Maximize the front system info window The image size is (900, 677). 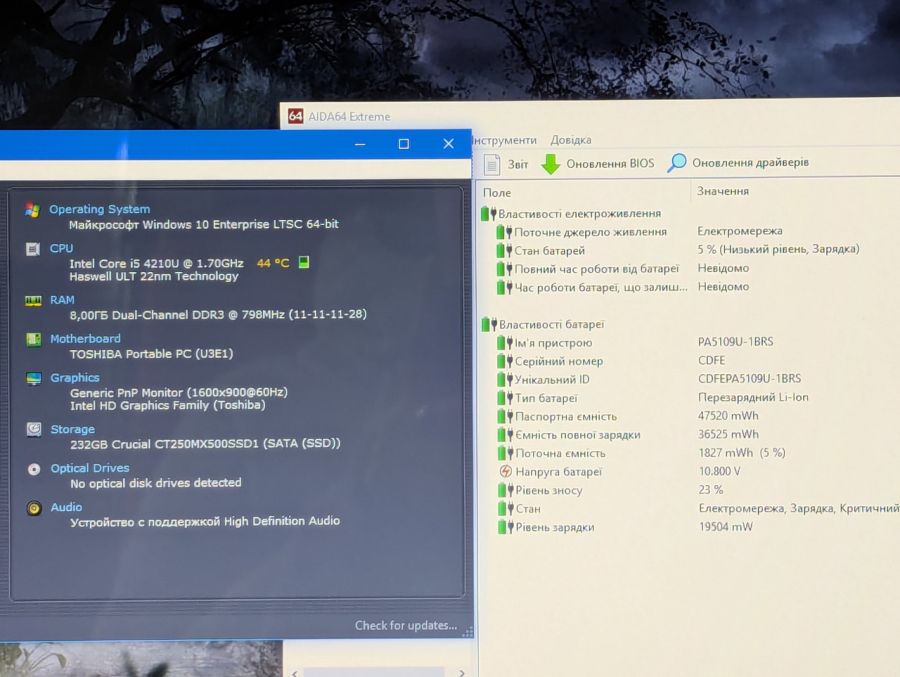click(404, 144)
